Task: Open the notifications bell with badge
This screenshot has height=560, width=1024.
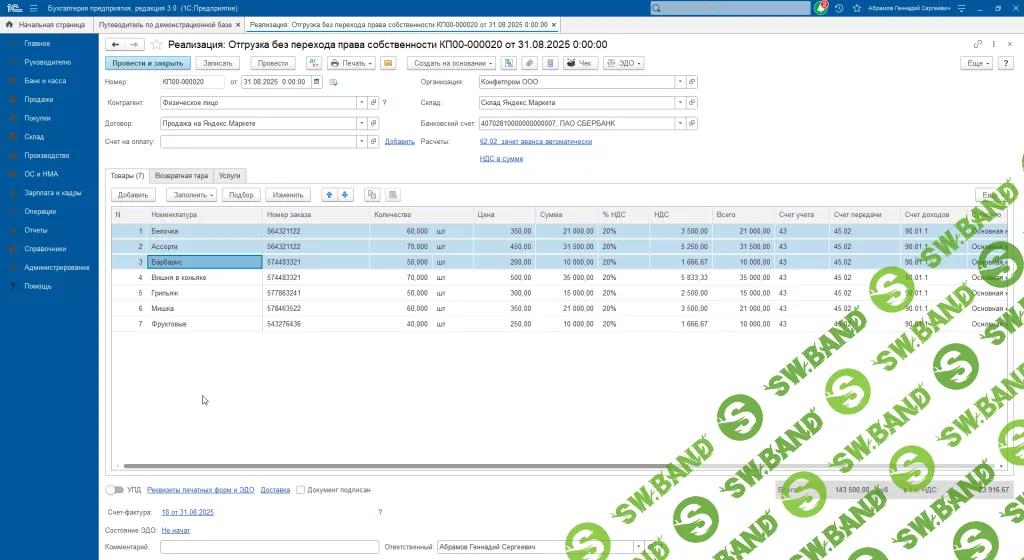Action: coord(821,8)
